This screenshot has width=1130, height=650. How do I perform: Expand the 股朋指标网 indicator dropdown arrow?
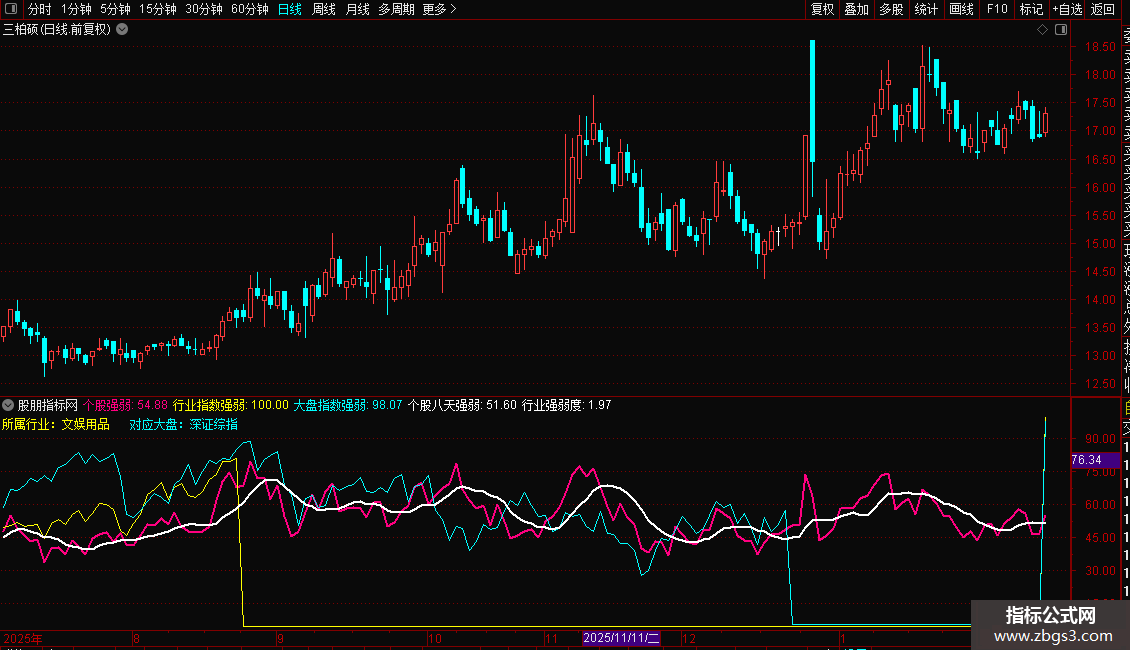[8, 405]
